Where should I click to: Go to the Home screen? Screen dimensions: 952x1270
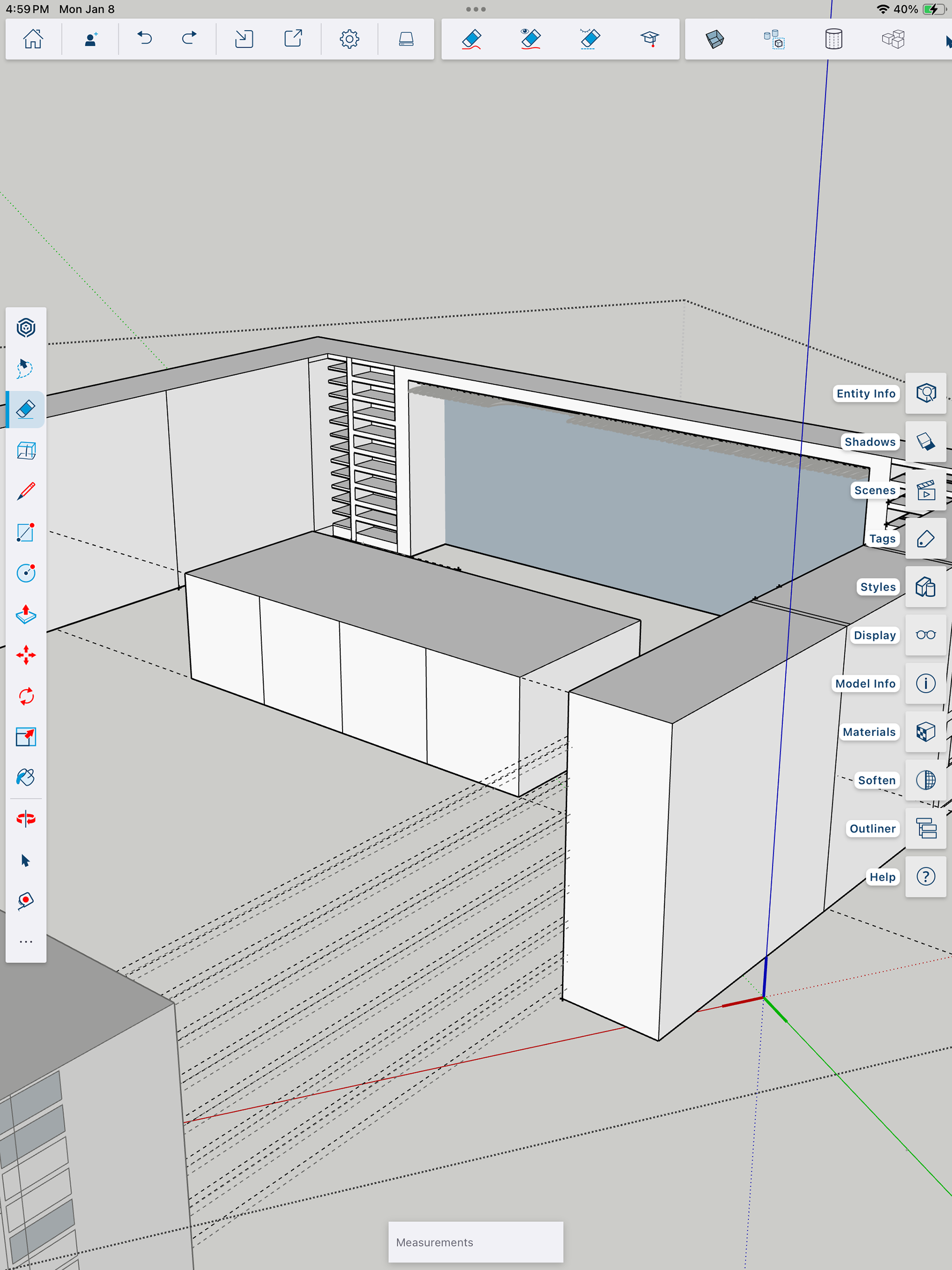pos(33,39)
